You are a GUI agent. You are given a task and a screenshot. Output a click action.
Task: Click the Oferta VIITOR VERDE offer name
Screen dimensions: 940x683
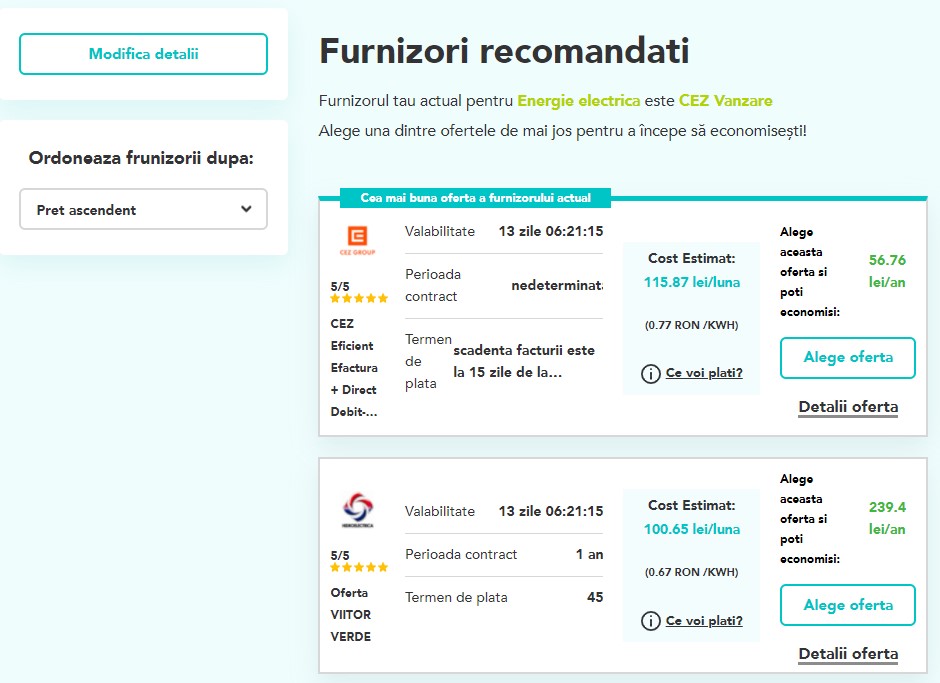point(351,615)
